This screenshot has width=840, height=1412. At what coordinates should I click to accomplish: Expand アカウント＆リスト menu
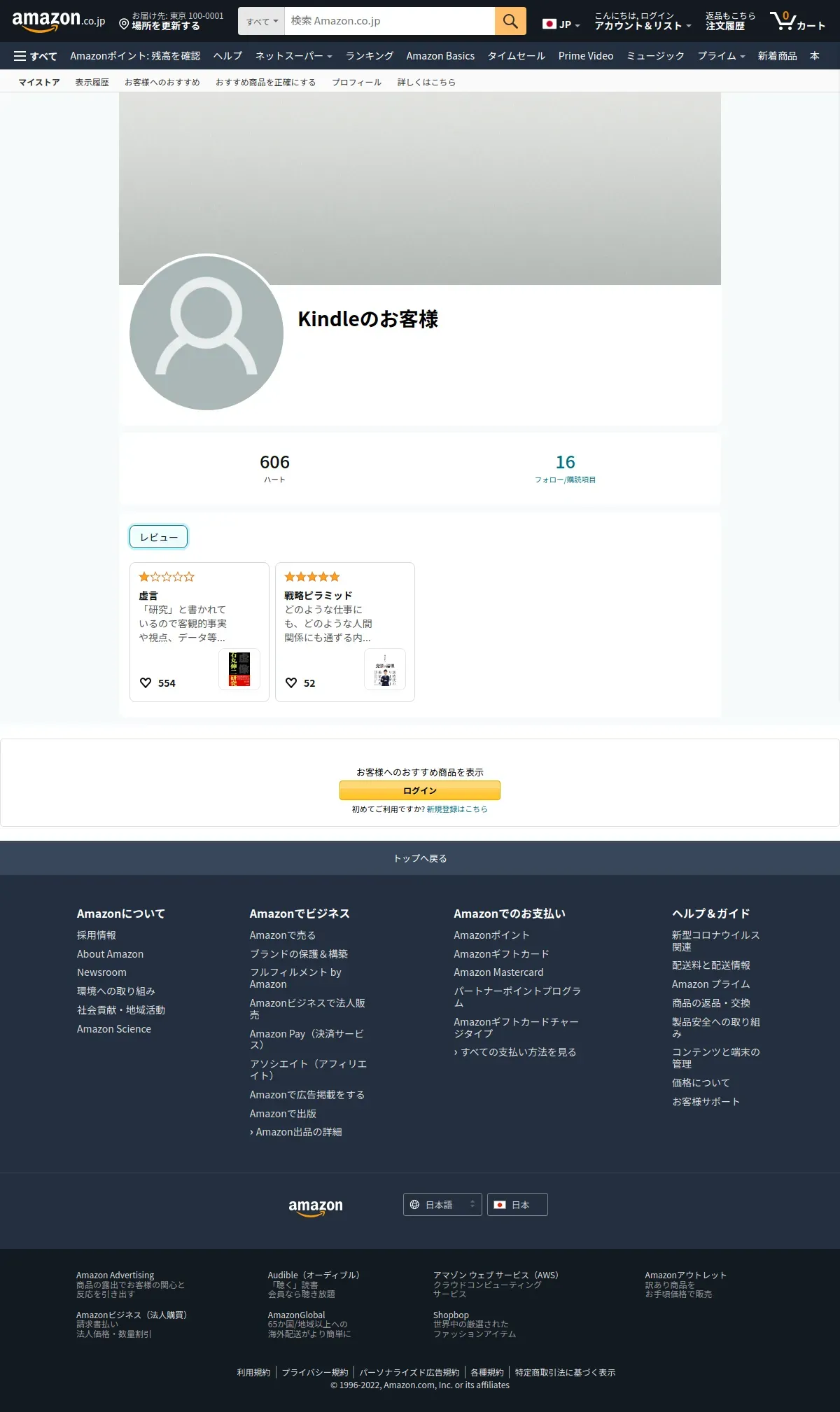643,21
